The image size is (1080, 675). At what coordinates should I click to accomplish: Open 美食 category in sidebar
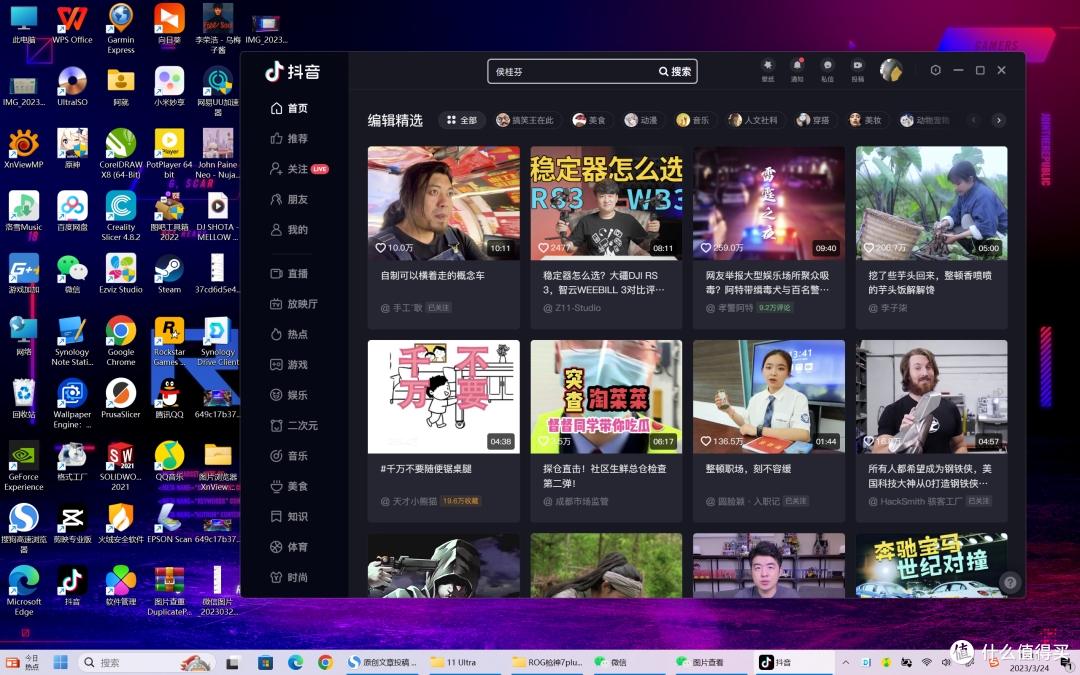pyautogui.click(x=289, y=486)
